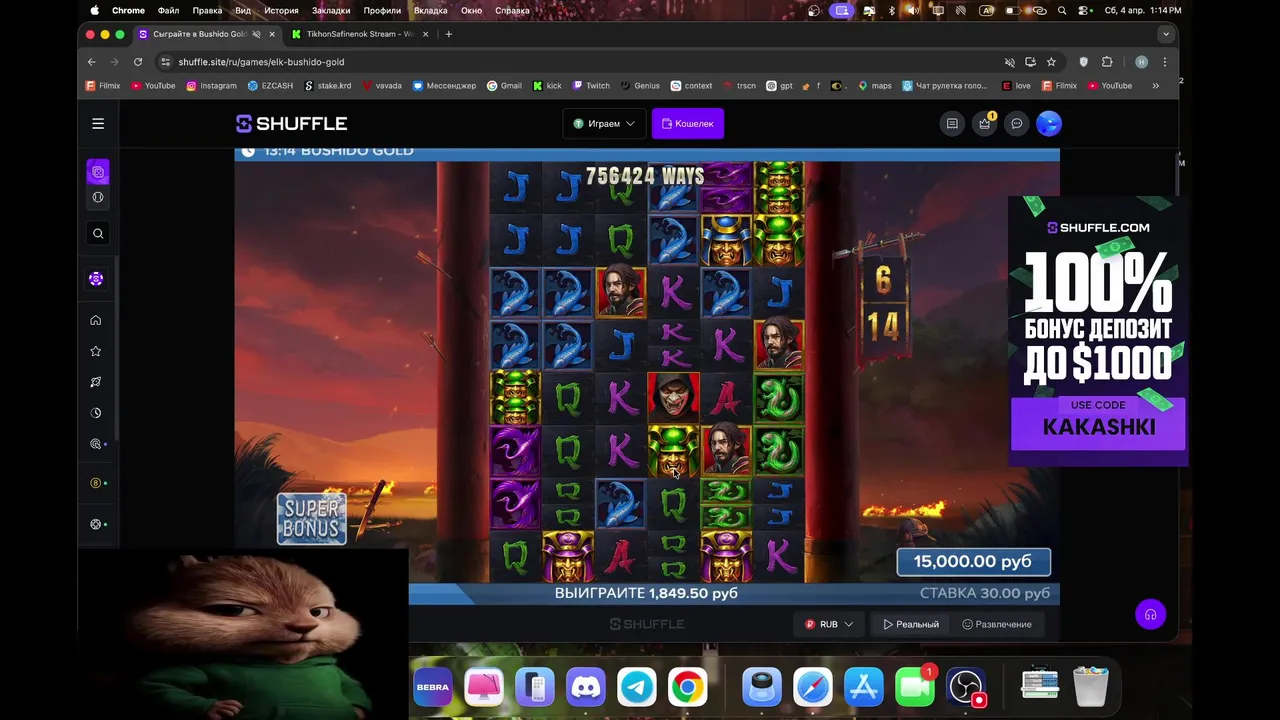This screenshot has height=720, width=1280.
Task: Open recent games clock icon
Action: point(96,413)
